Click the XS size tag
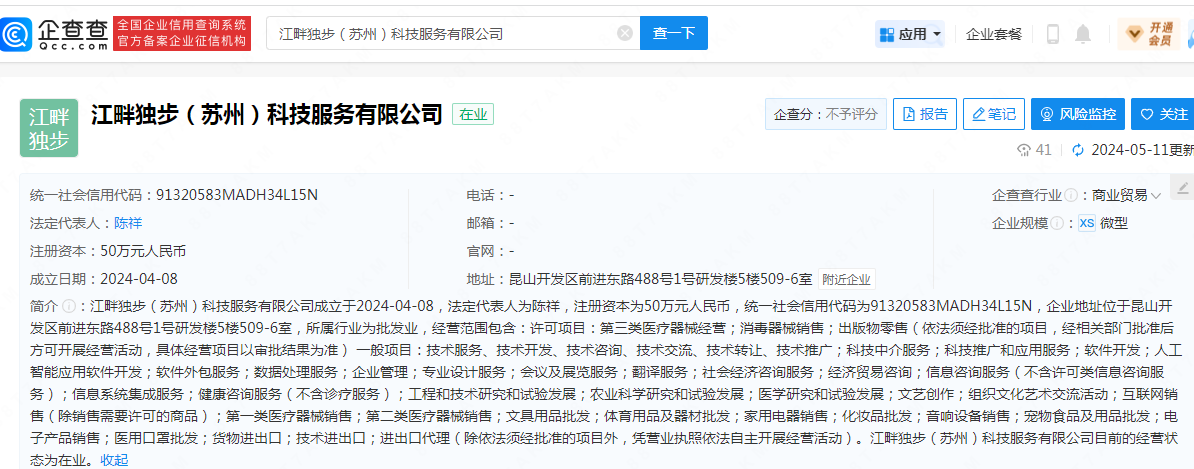The width and height of the screenshot is (1194, 469). [1087, 223]
